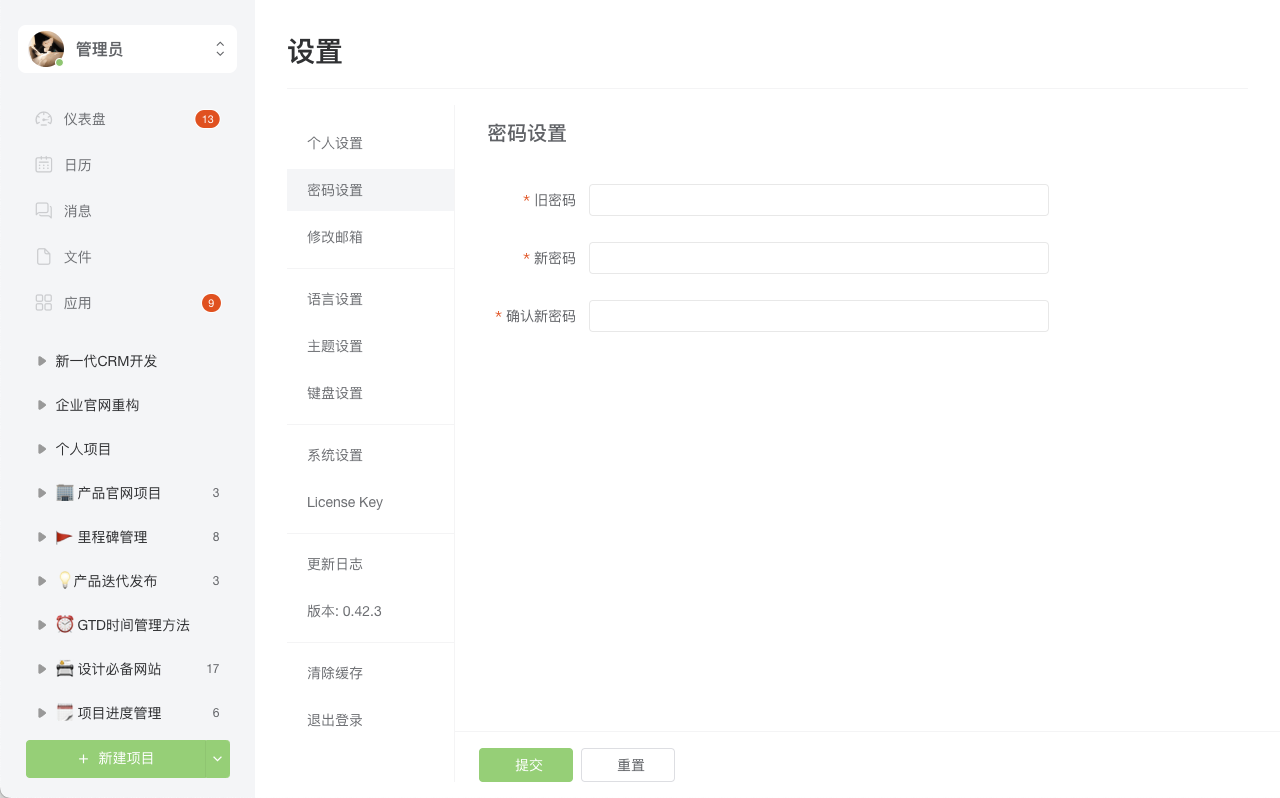Click 退出登录 to log out
Image resolution: width=1280 pixels, height=798 pixels.
point(370,720)
